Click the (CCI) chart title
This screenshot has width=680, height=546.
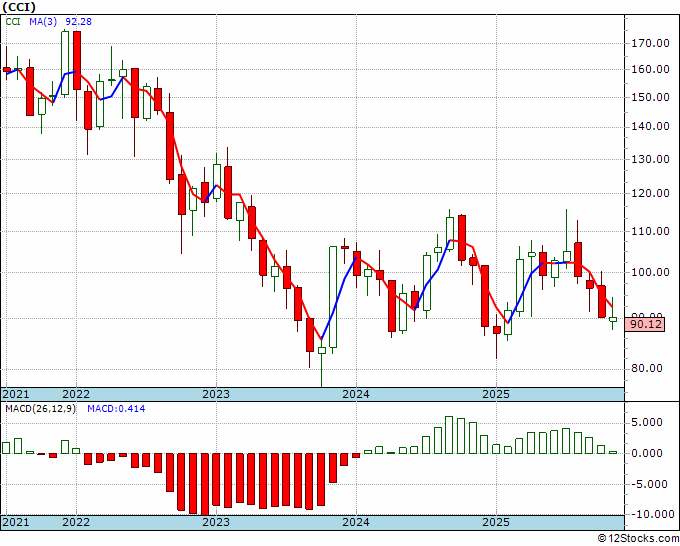(x=18, y=7)
